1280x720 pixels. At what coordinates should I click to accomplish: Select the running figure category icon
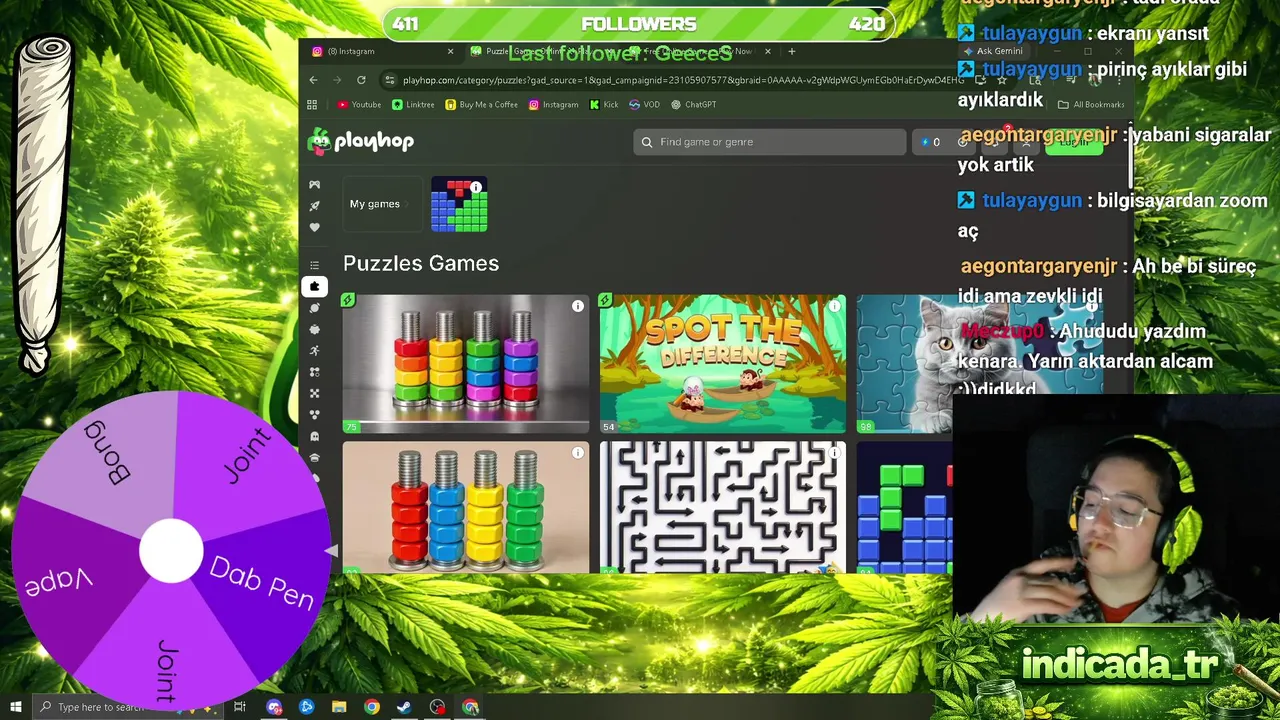(314, 350)
